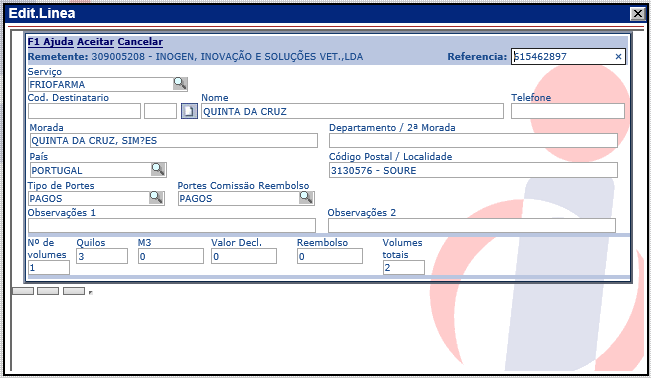Click the Departamento / 2ª Morada field
This screenshot has height=378, width=651.
[473, 140]
